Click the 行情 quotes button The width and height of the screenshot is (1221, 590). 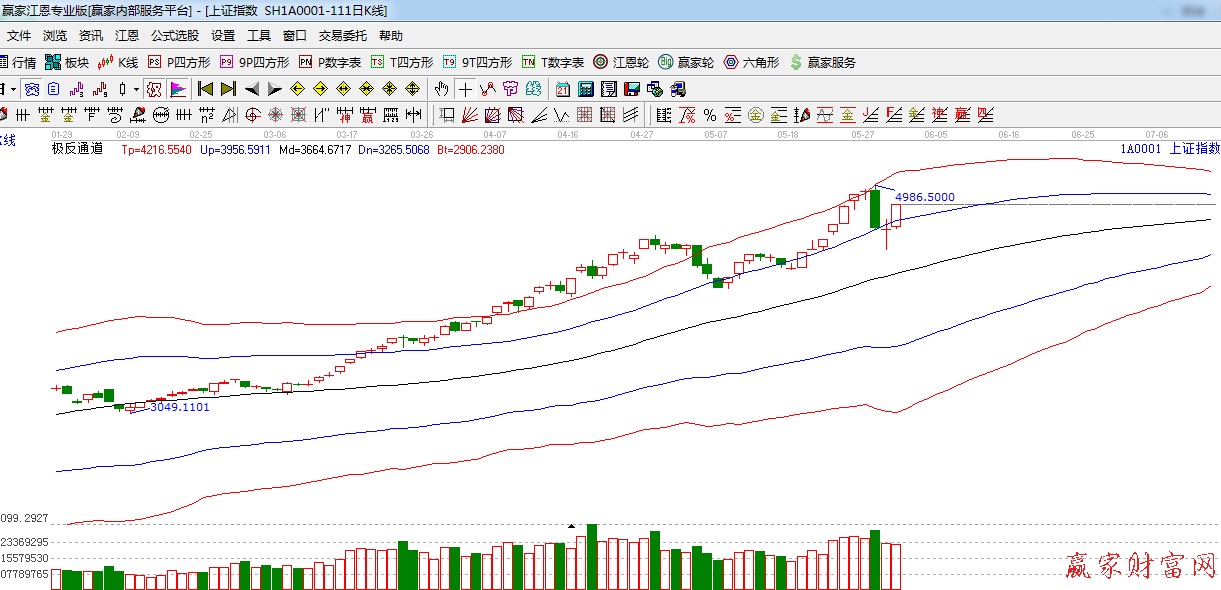pyautogui.click(x=18, y=62)
